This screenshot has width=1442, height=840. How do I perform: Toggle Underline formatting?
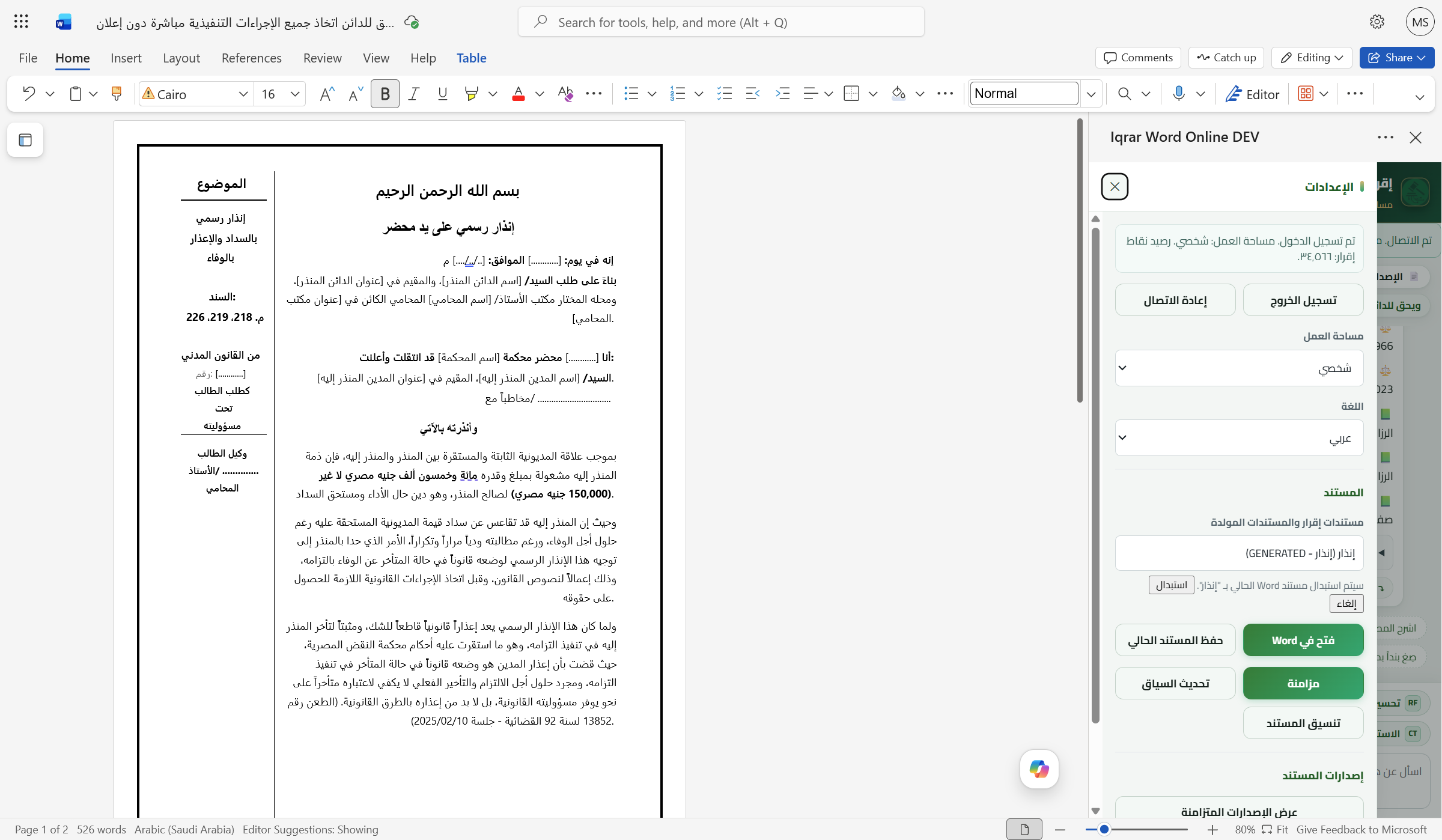(443, 94)
